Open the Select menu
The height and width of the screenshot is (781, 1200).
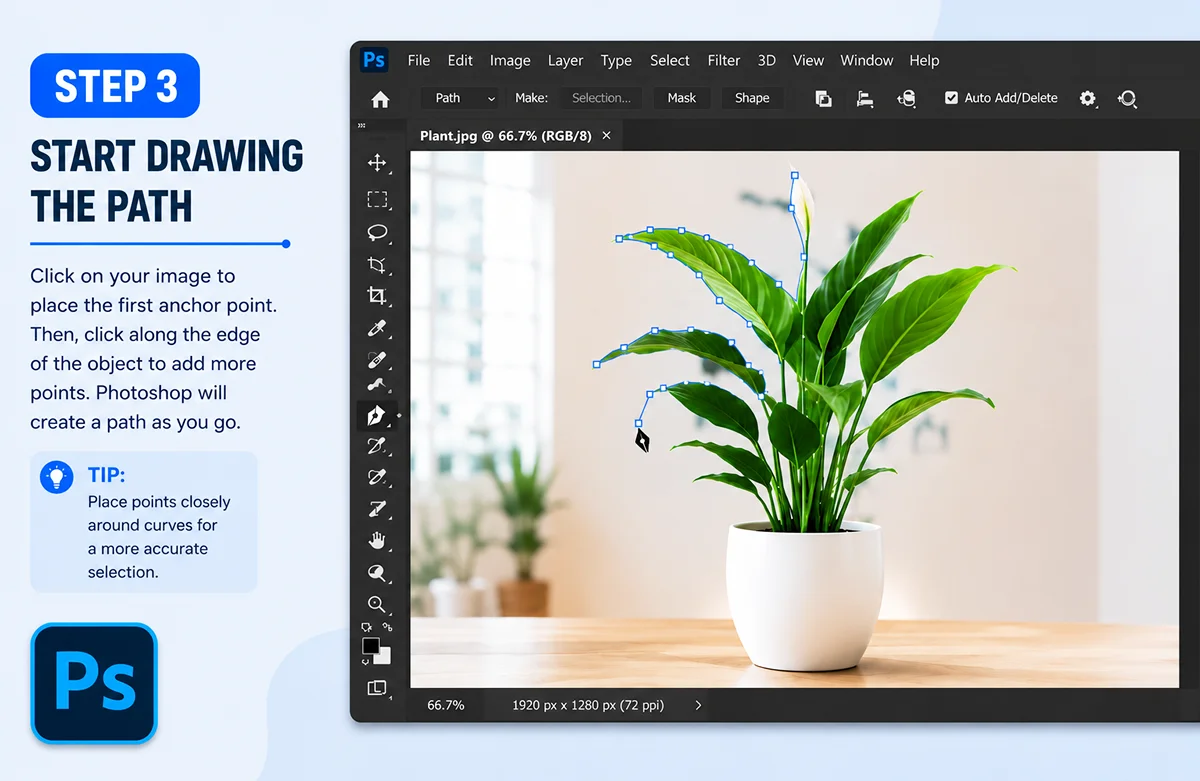(670, 60)
